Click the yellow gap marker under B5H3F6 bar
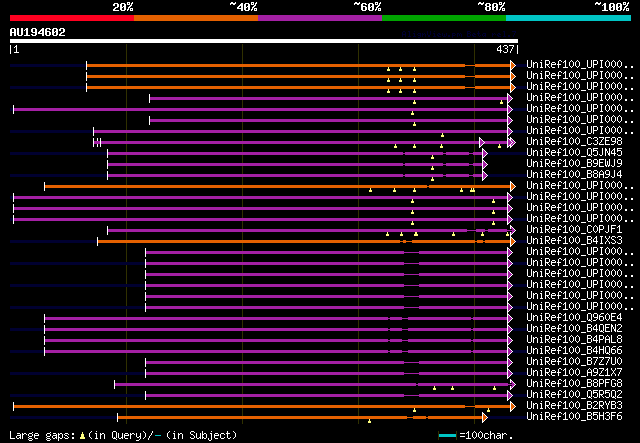 click(x=369, y=421)
